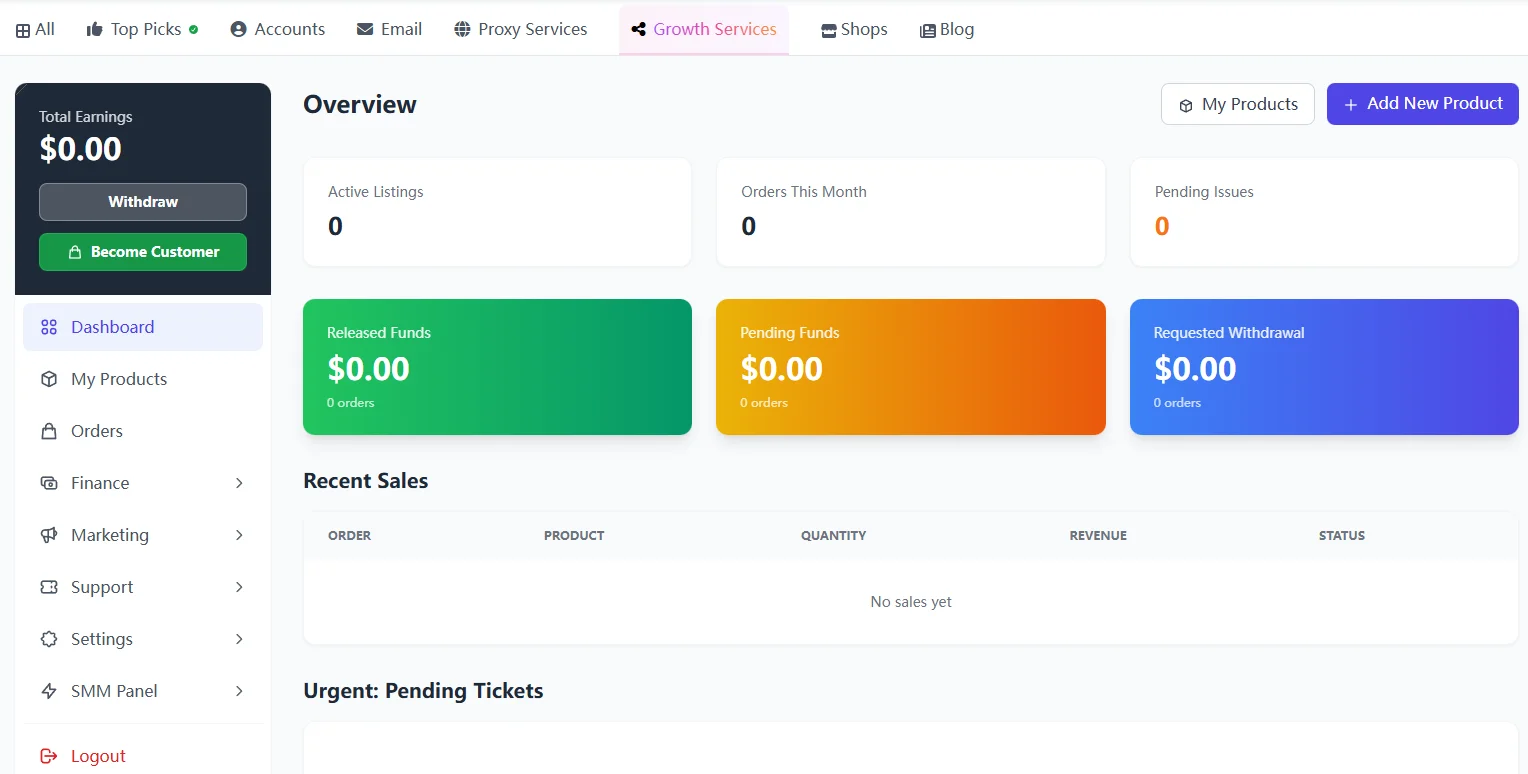Click the Add New Product button
Viewport: 1528px width, 774px height.
point(1422,104)
